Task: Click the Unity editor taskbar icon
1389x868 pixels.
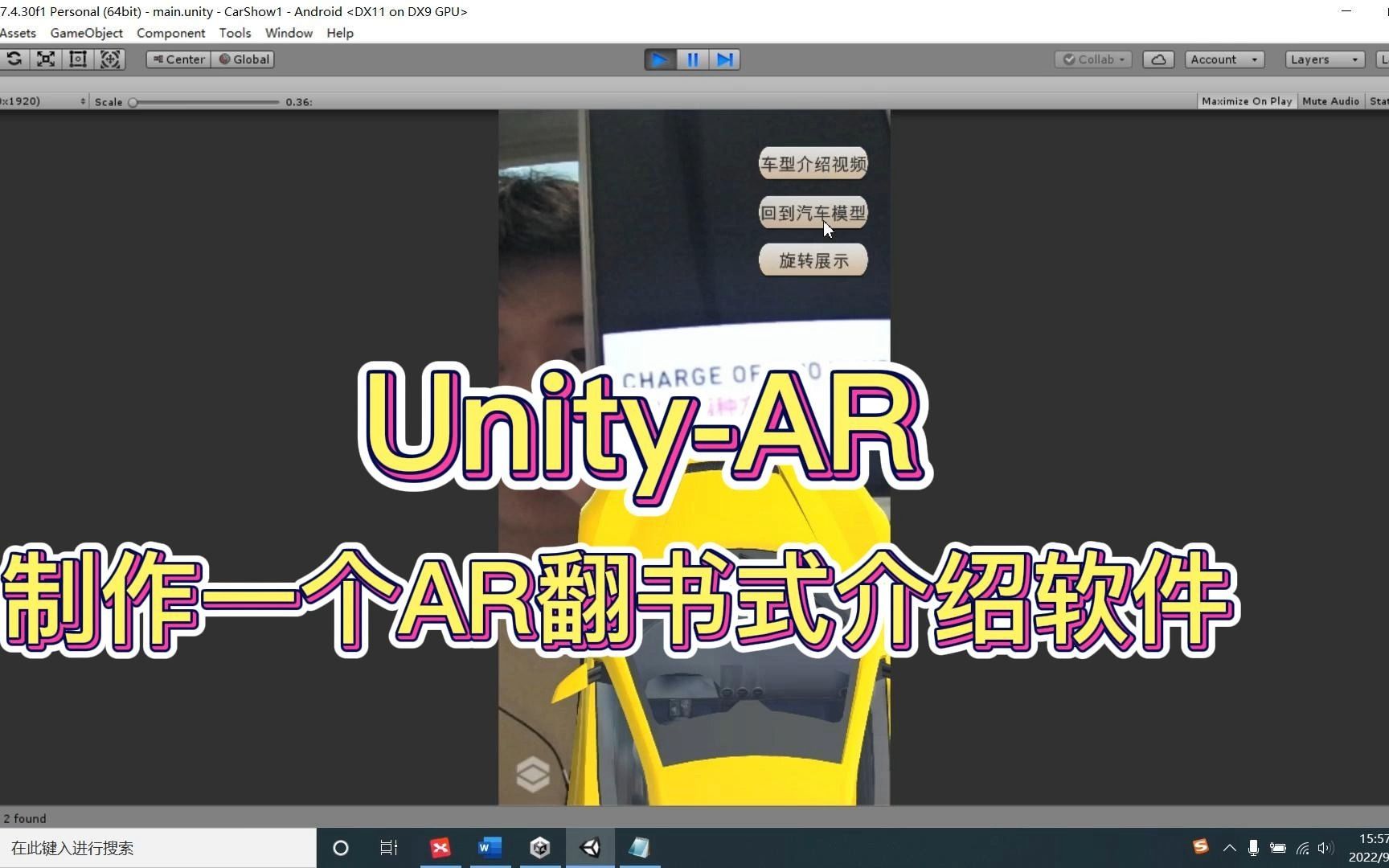Action: [591, 848]
